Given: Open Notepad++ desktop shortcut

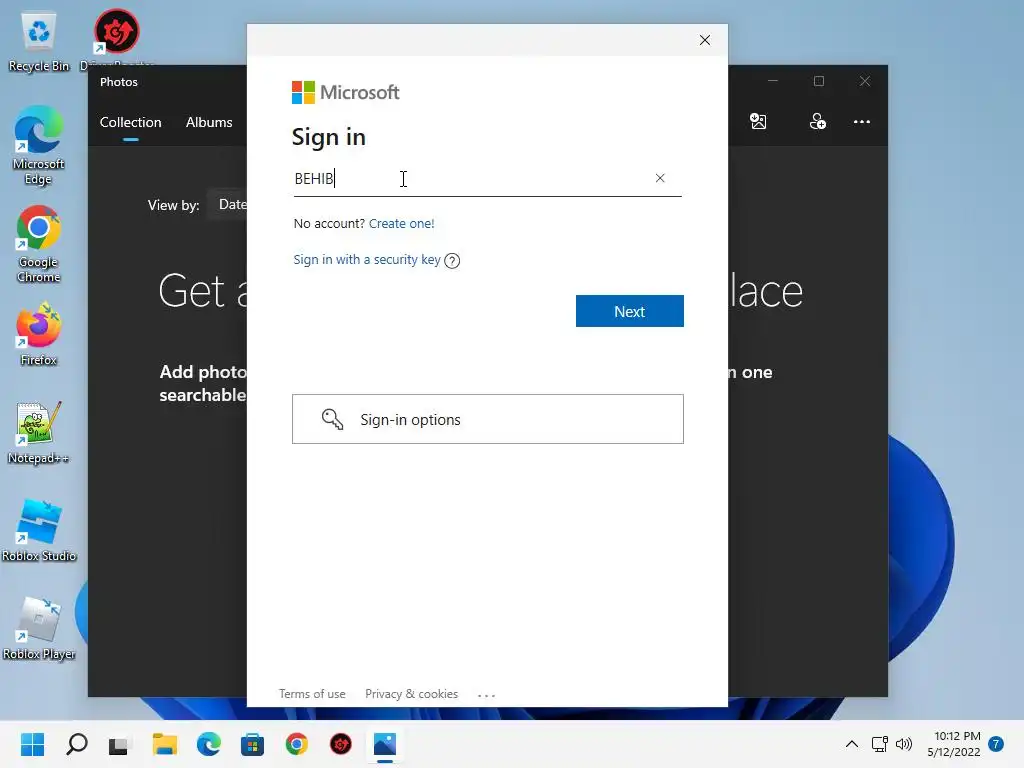Looking at the screenshot, I should coord(39,432).
